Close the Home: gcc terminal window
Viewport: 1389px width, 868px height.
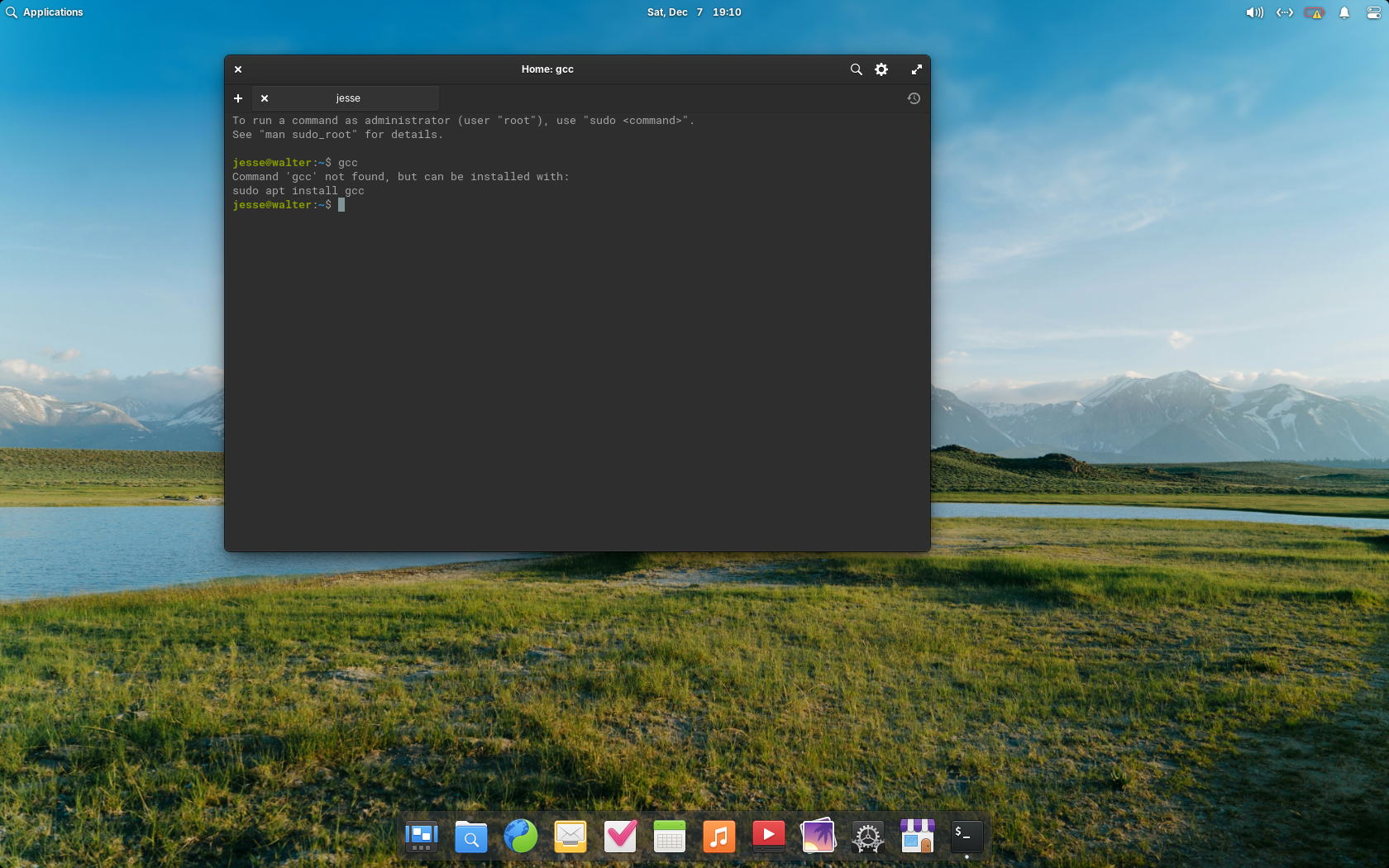pyautogui.click(x=238, y=69)
